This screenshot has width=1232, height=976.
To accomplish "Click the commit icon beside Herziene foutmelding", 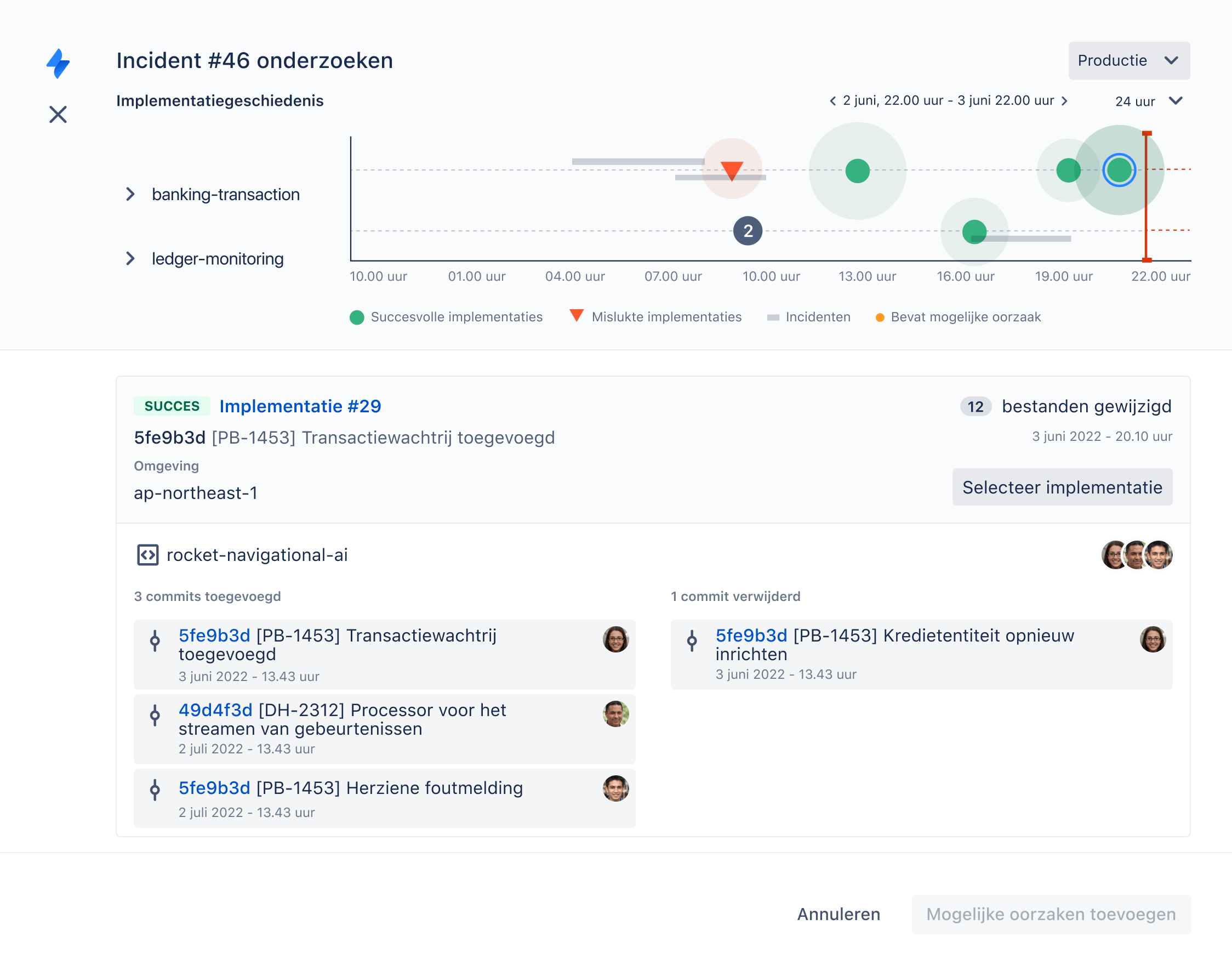I will click(x=155, y=790).
